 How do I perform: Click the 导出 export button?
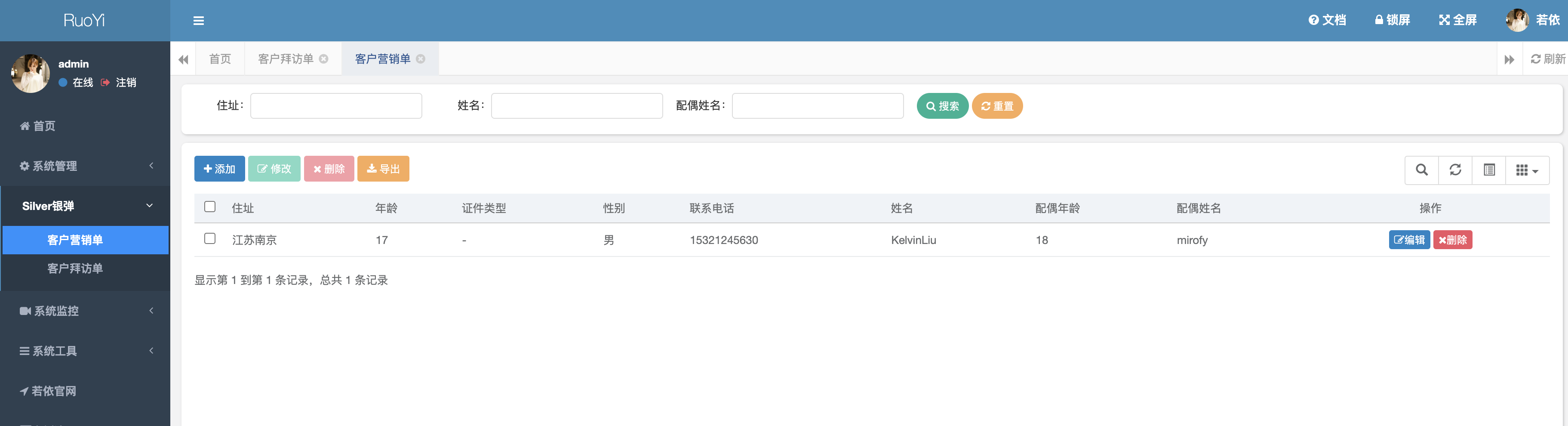[383, 169]
